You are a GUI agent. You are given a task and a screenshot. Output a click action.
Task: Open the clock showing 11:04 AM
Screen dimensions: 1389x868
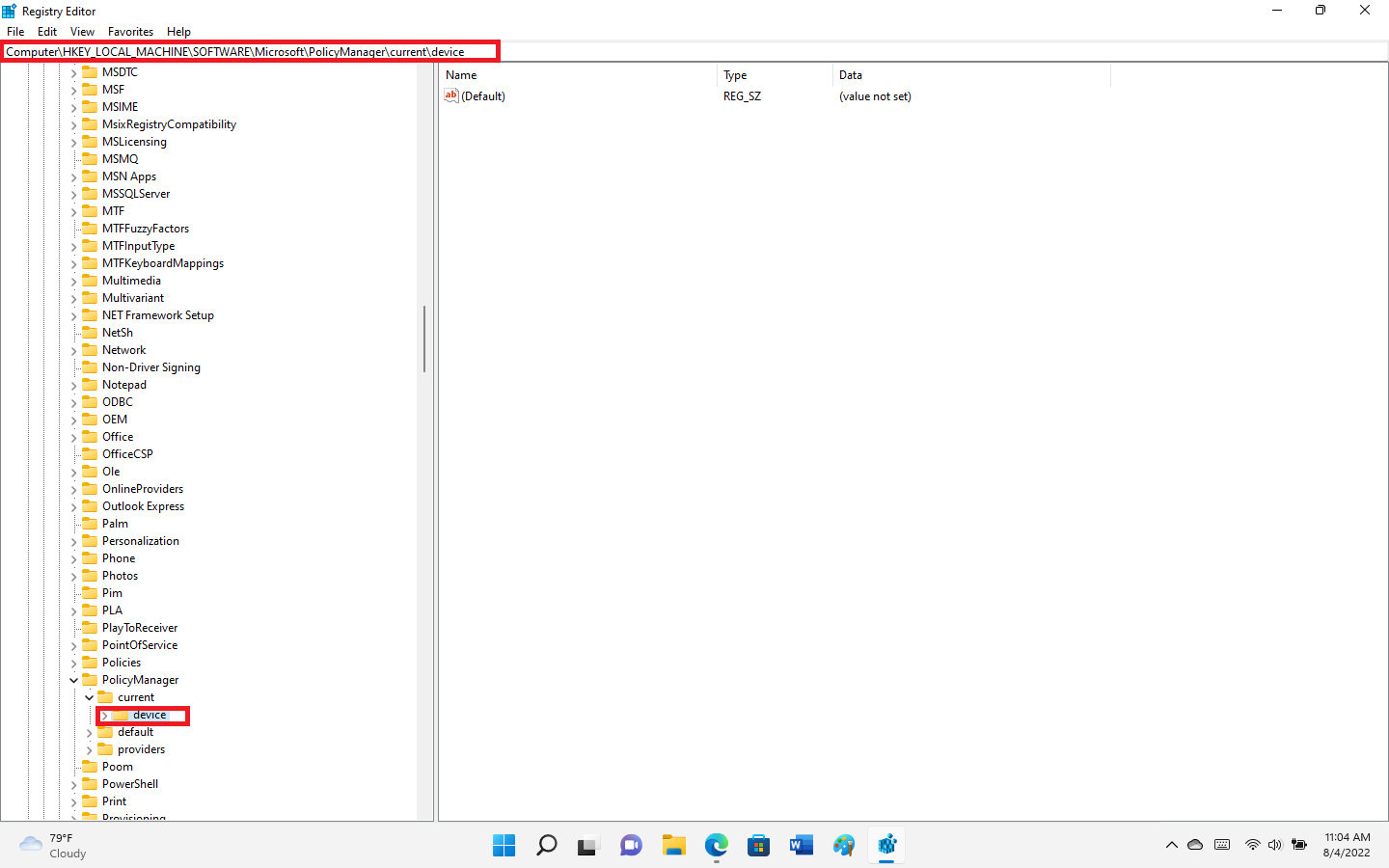[x=1347, y=845]
